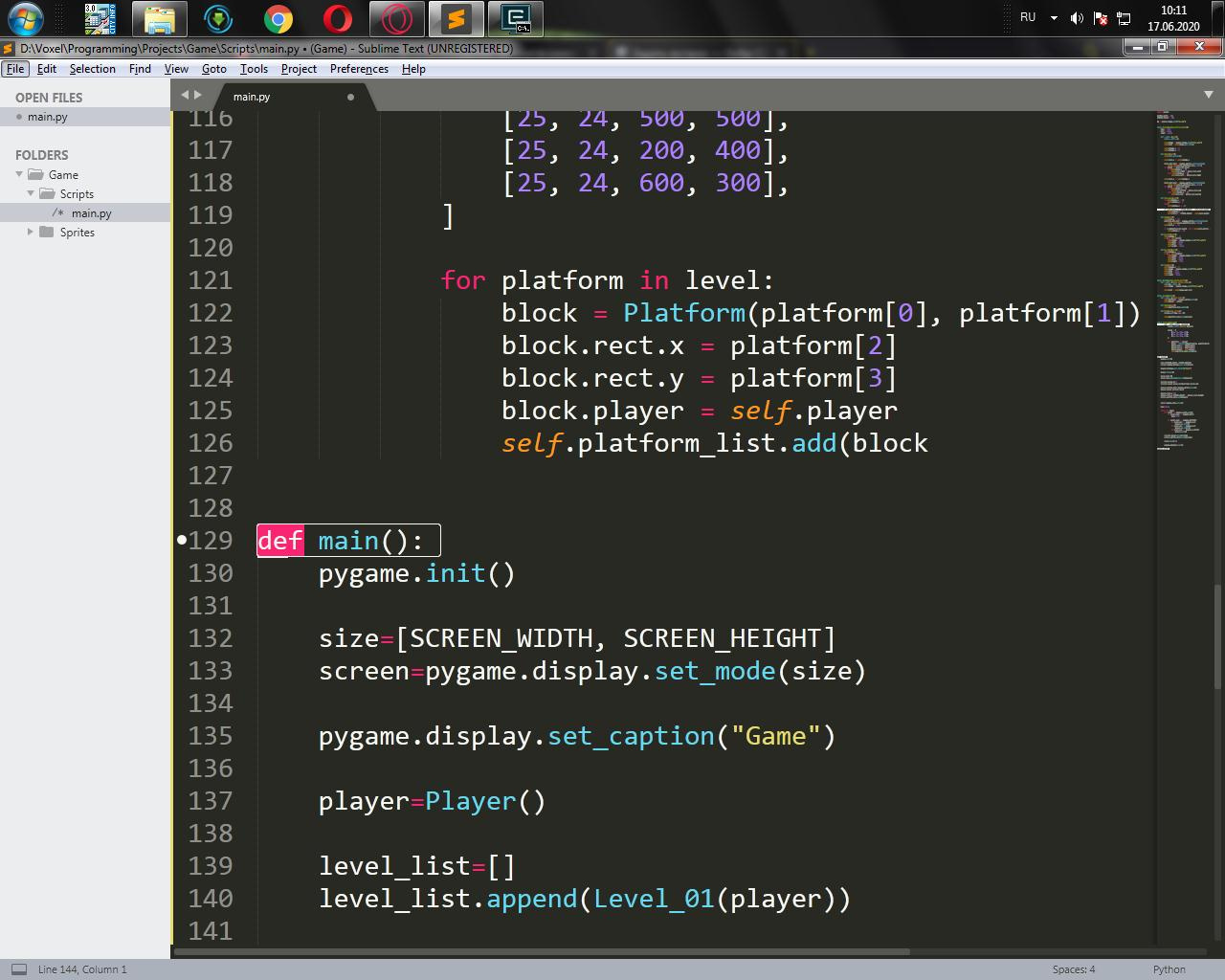Click the bookmark dot at line 129
The height and width of the screenshot is (980, 1225).
click(x=181, y=541)
